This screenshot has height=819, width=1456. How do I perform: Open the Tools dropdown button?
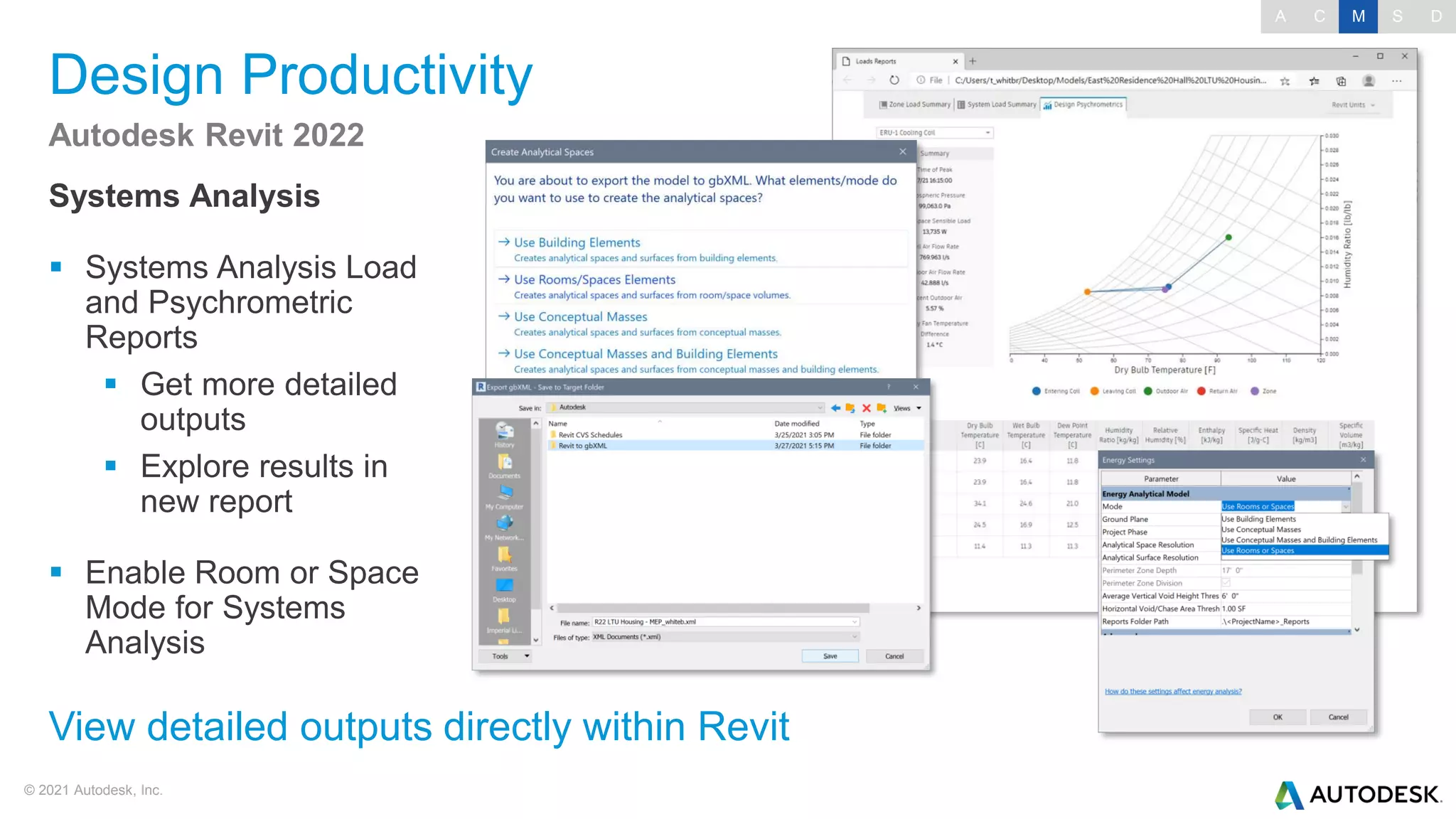(x=506, y=656)
